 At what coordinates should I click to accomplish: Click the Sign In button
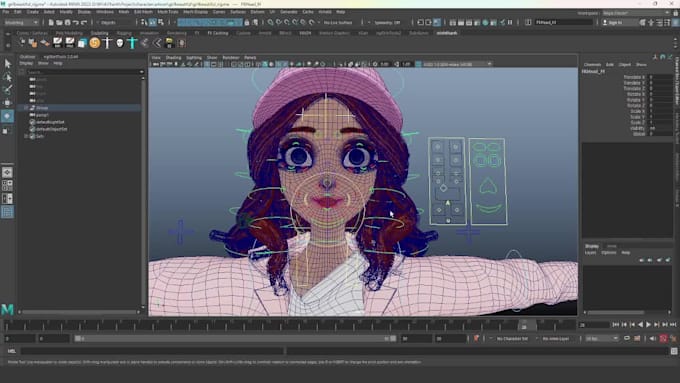(619, 22)
